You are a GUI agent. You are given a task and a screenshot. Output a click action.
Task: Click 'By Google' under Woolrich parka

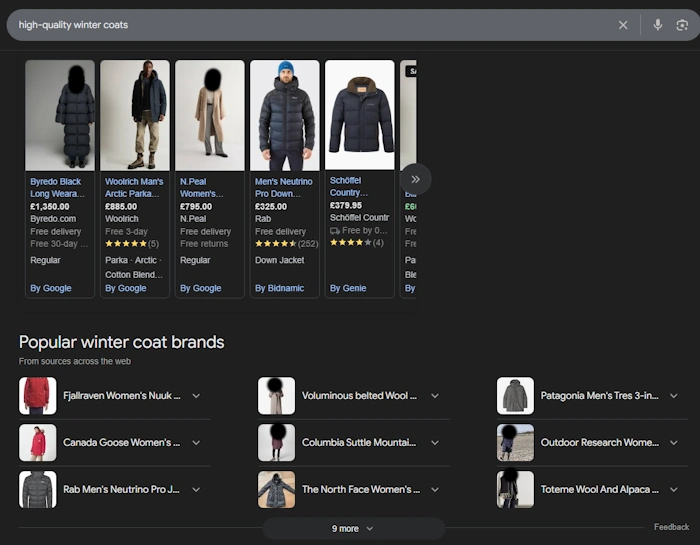(125, 288)
